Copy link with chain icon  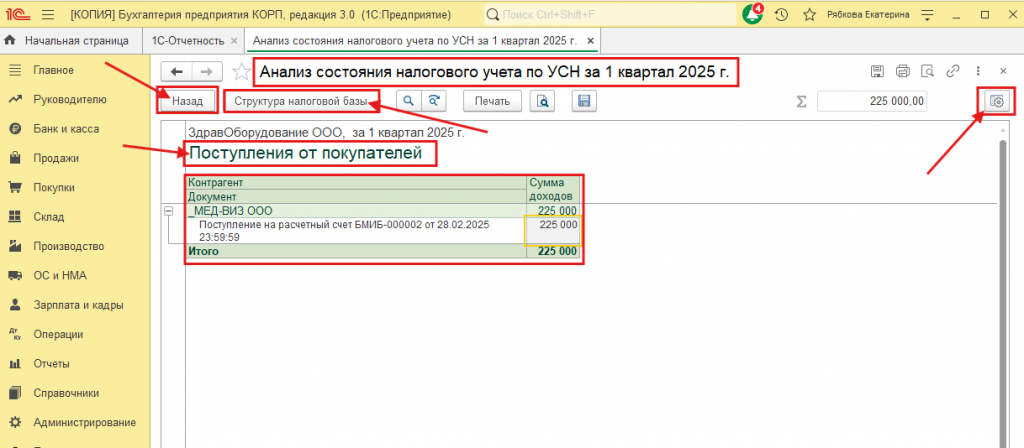[x=953, y=71]
